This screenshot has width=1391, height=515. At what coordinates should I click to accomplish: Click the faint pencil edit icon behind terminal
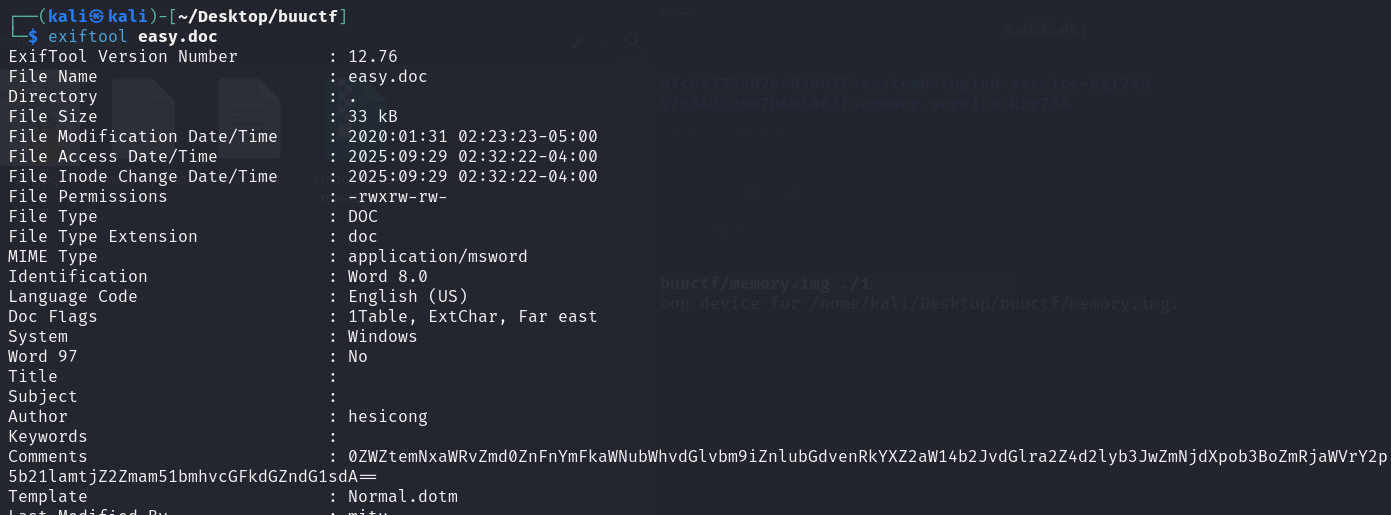pos(578,42)
